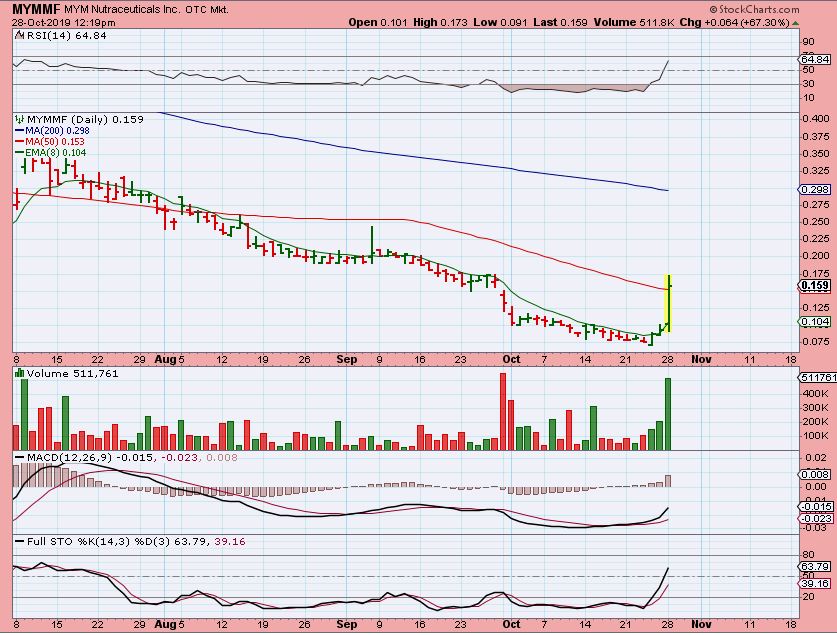
Task: Click the 0.075 price axis label
Action: tap(816, 342)
